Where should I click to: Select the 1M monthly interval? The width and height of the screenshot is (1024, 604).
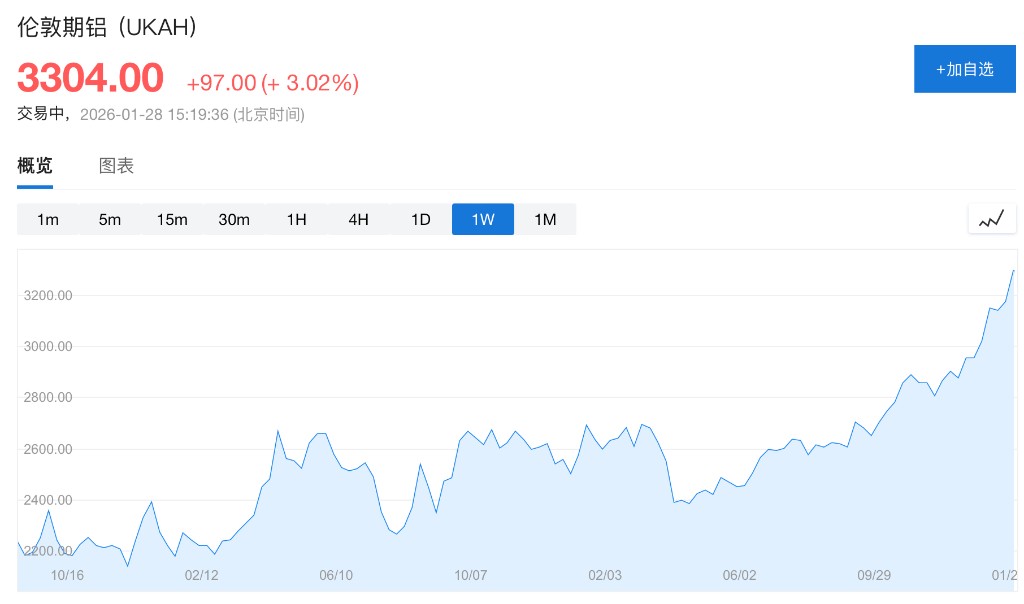coord(545,219)
